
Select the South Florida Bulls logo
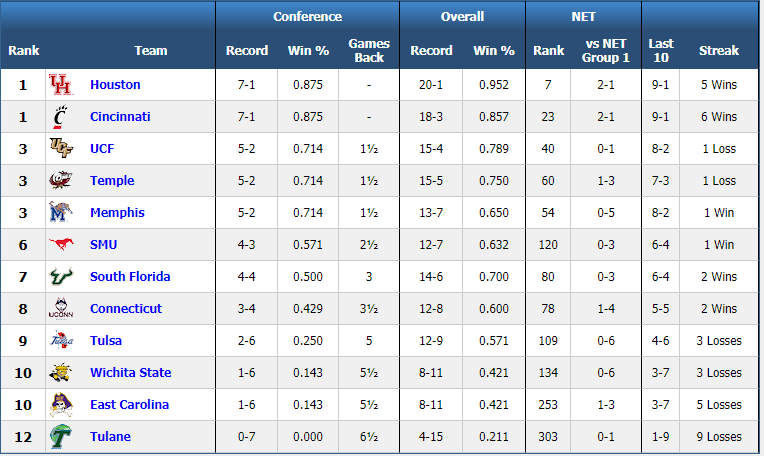pyautogui.click(x=61, y=276)
